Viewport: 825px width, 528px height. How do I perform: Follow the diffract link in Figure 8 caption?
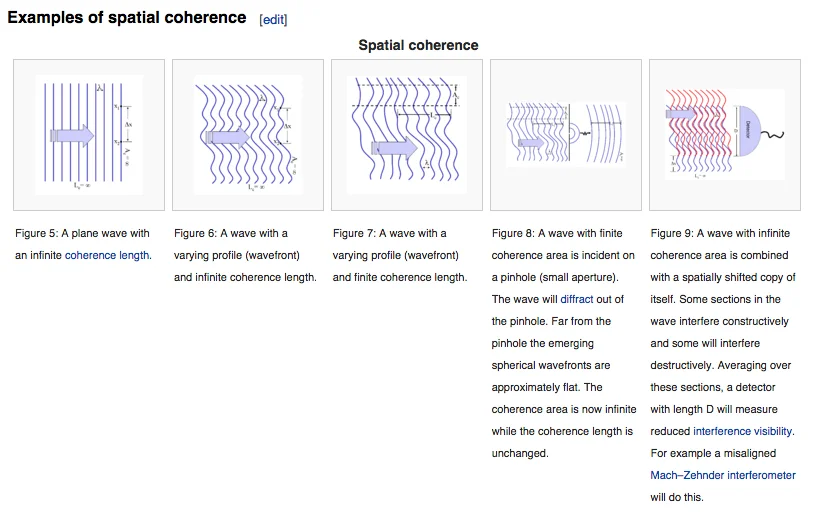pos(577,299)
